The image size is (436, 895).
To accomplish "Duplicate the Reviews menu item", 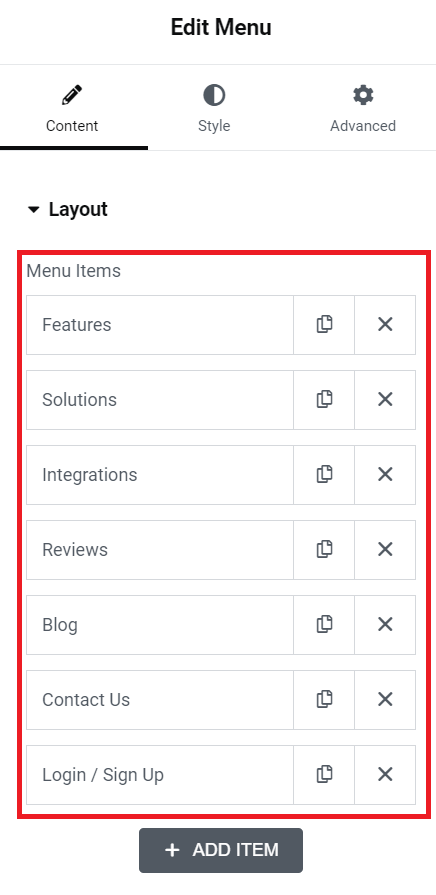I will point(324,550).
